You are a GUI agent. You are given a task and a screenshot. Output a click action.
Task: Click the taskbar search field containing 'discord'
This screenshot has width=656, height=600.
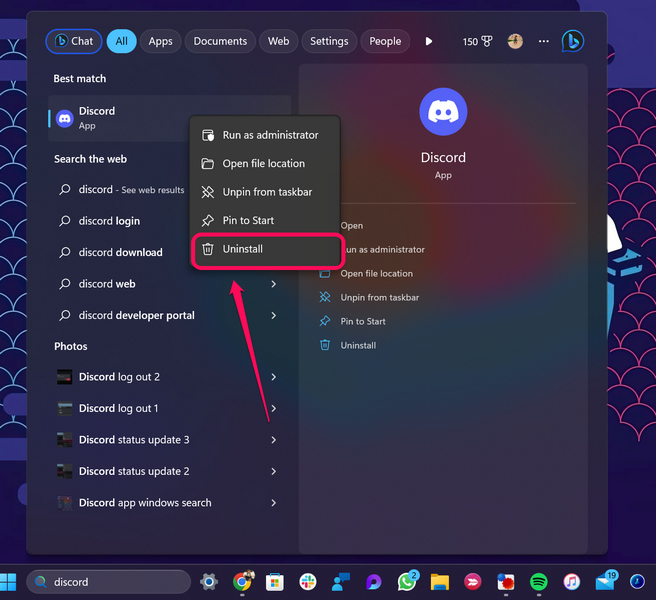[108, 582]
